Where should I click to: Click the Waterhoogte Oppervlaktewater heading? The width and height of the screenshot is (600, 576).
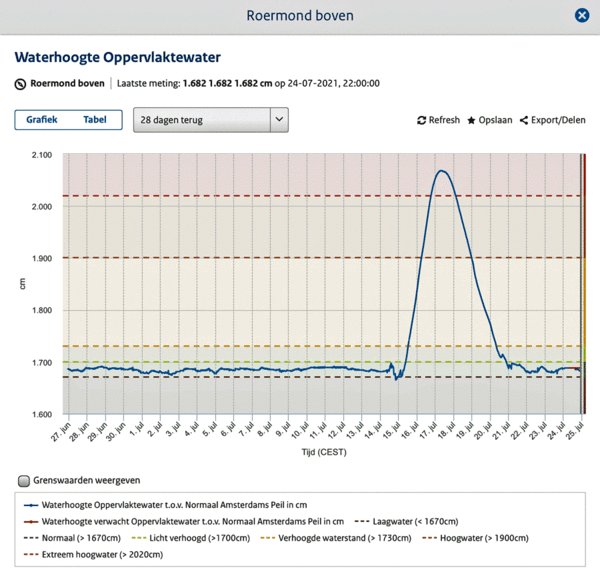(x=117, y=57)
